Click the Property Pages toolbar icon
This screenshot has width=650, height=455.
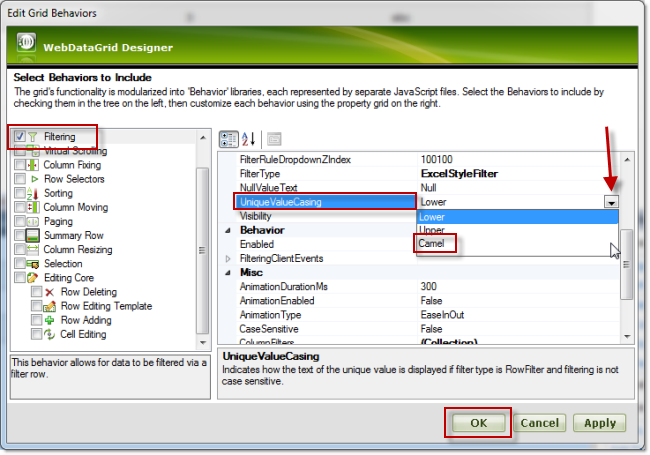(x=274, y=139)
